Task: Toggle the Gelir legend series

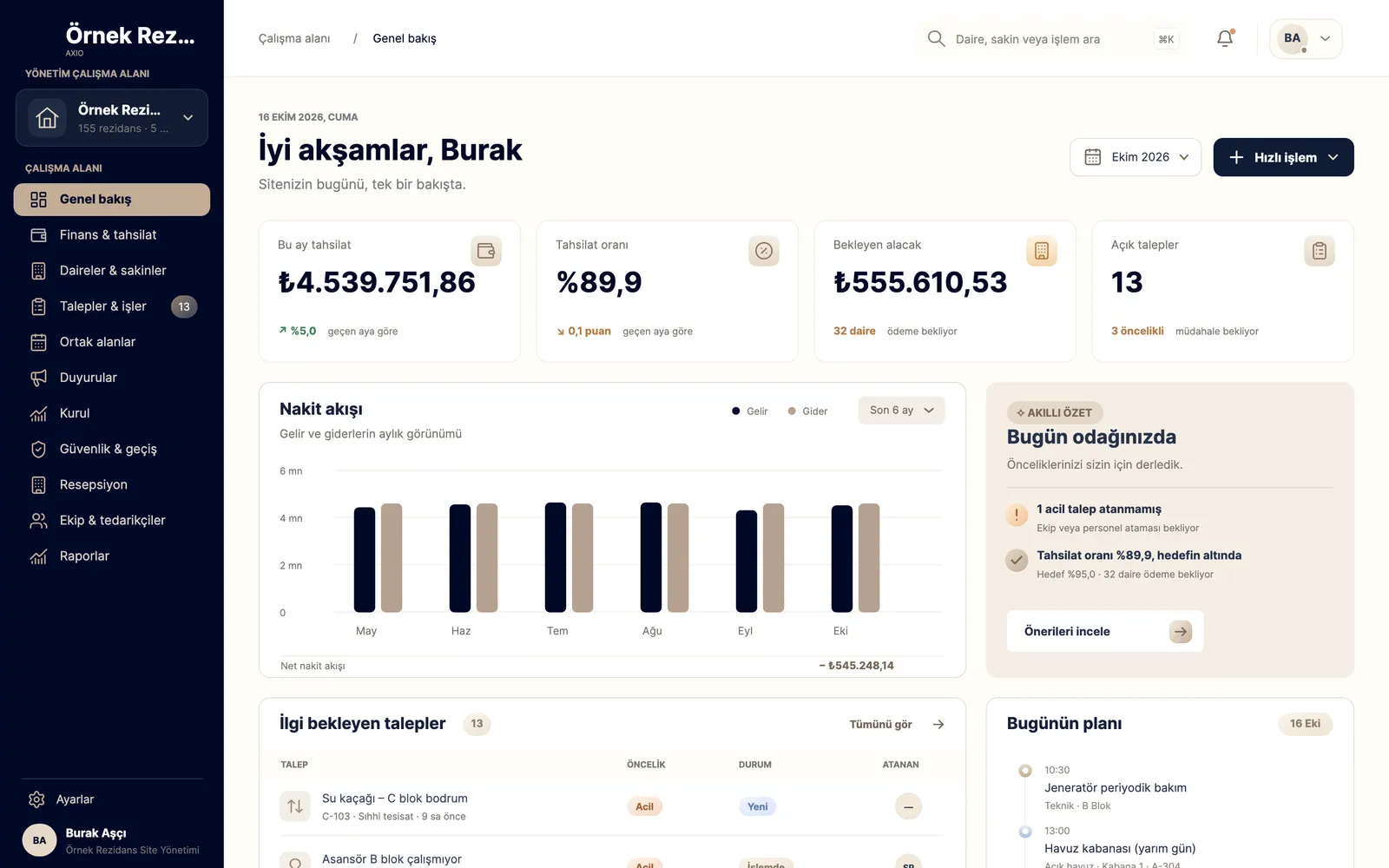Action: point(750,411)
